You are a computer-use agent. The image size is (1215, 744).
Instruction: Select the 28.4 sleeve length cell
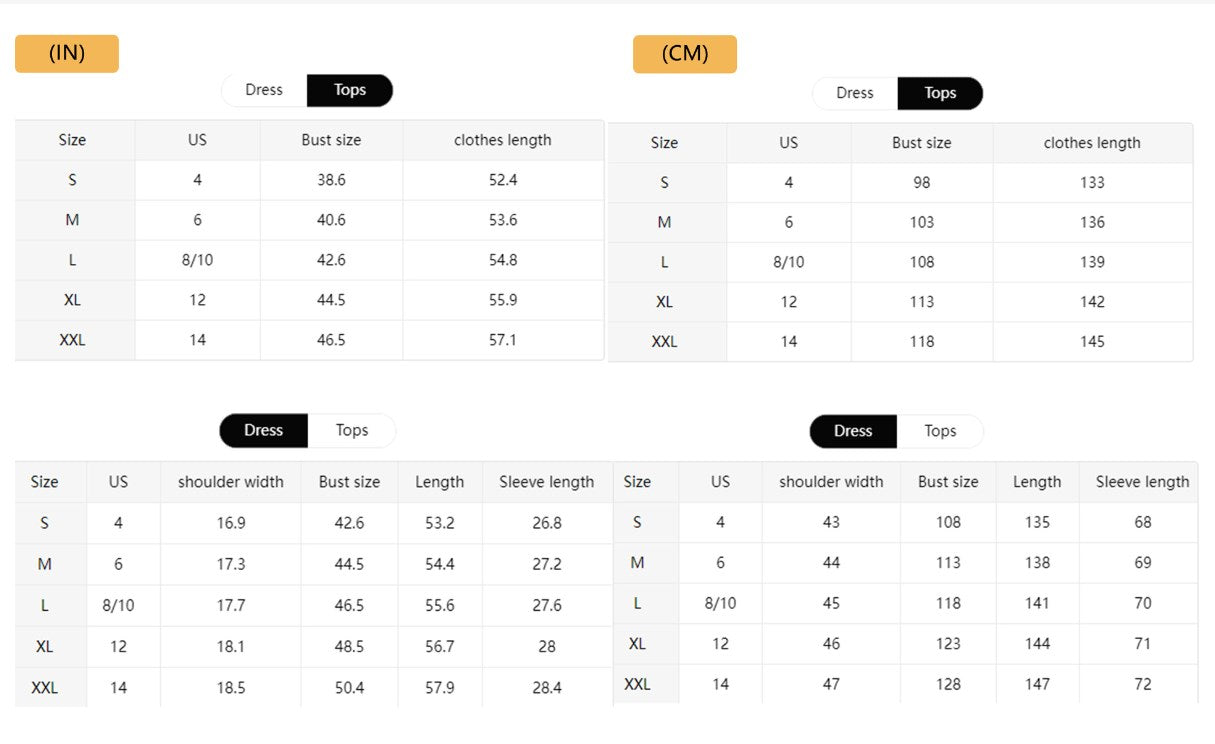547,688
